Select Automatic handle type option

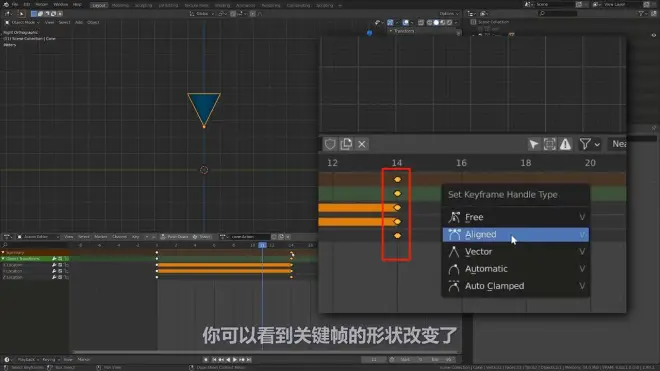click(515, 269)
